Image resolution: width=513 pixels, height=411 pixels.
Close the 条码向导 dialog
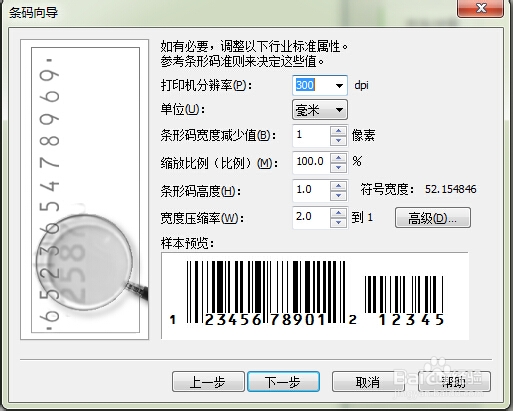tap(481, 8)
